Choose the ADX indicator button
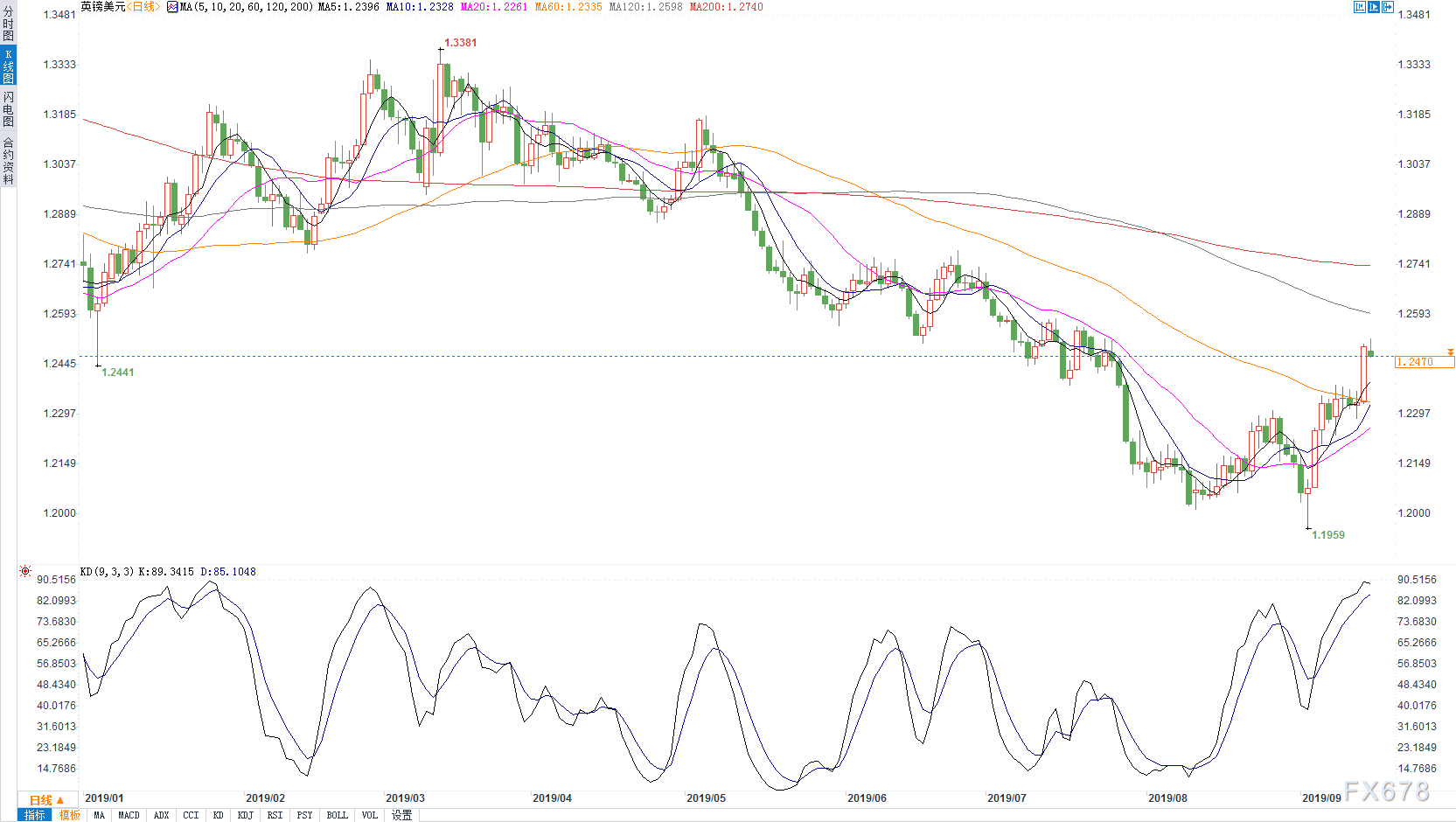Viewport: 1456px width, 822px height. tap(161, 815)
